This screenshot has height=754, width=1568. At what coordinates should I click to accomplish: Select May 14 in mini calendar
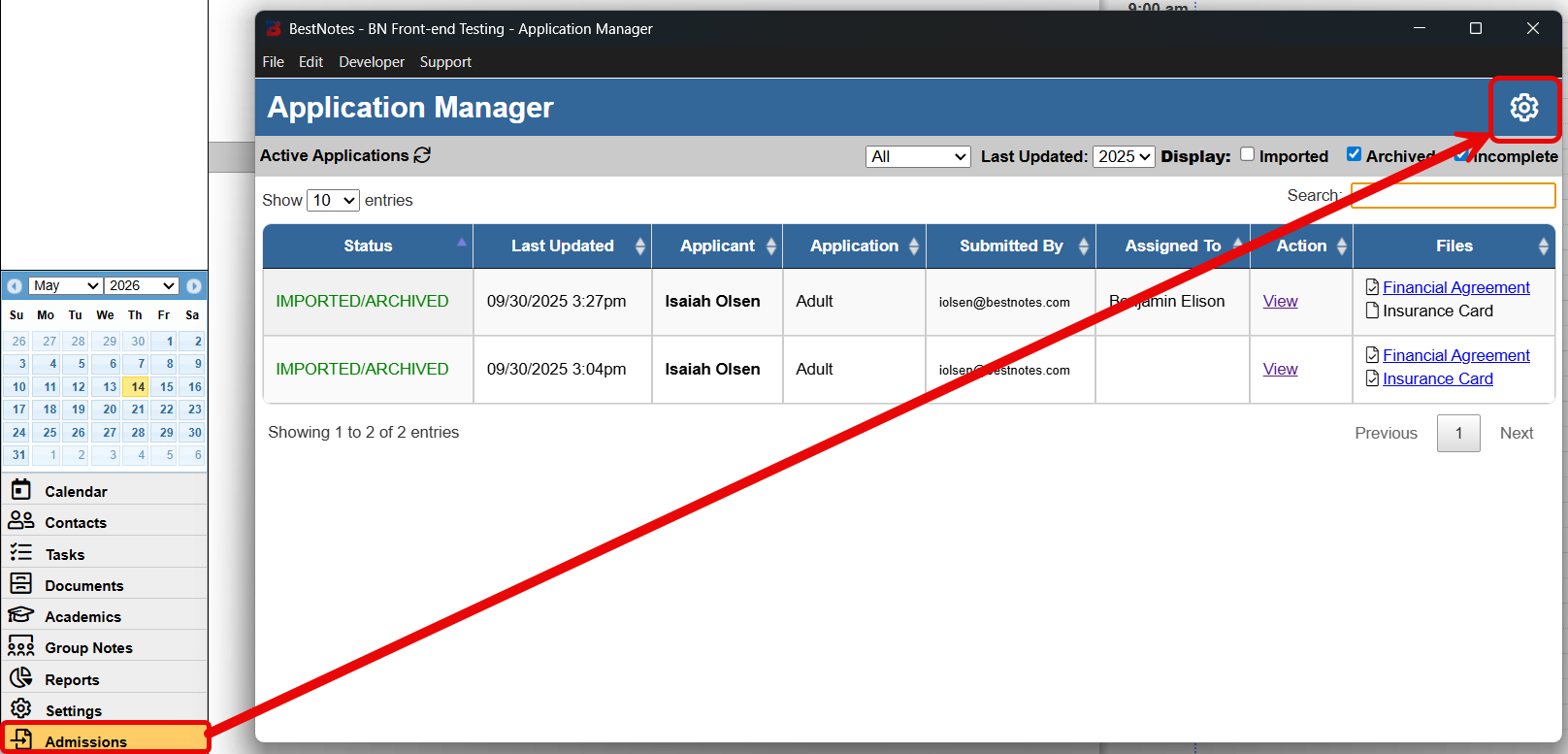[137, 386]
